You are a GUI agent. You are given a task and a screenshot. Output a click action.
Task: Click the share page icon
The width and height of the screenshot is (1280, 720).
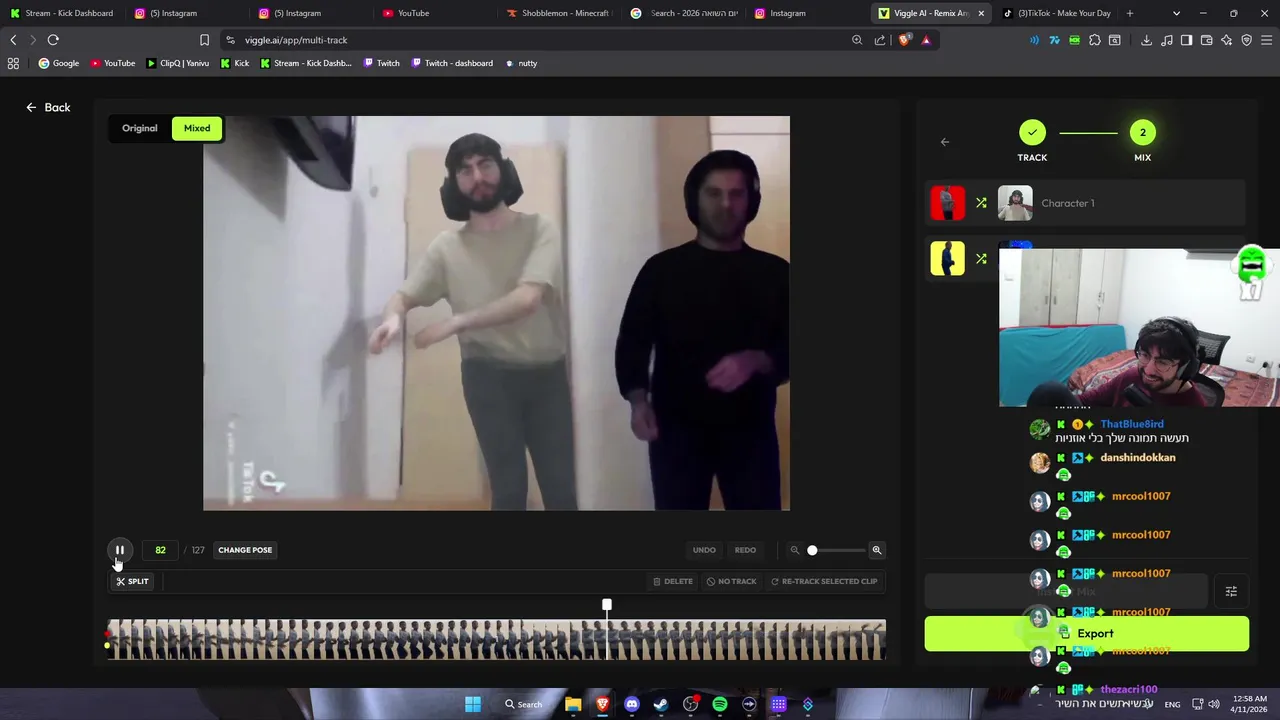[x=880, y=40]
